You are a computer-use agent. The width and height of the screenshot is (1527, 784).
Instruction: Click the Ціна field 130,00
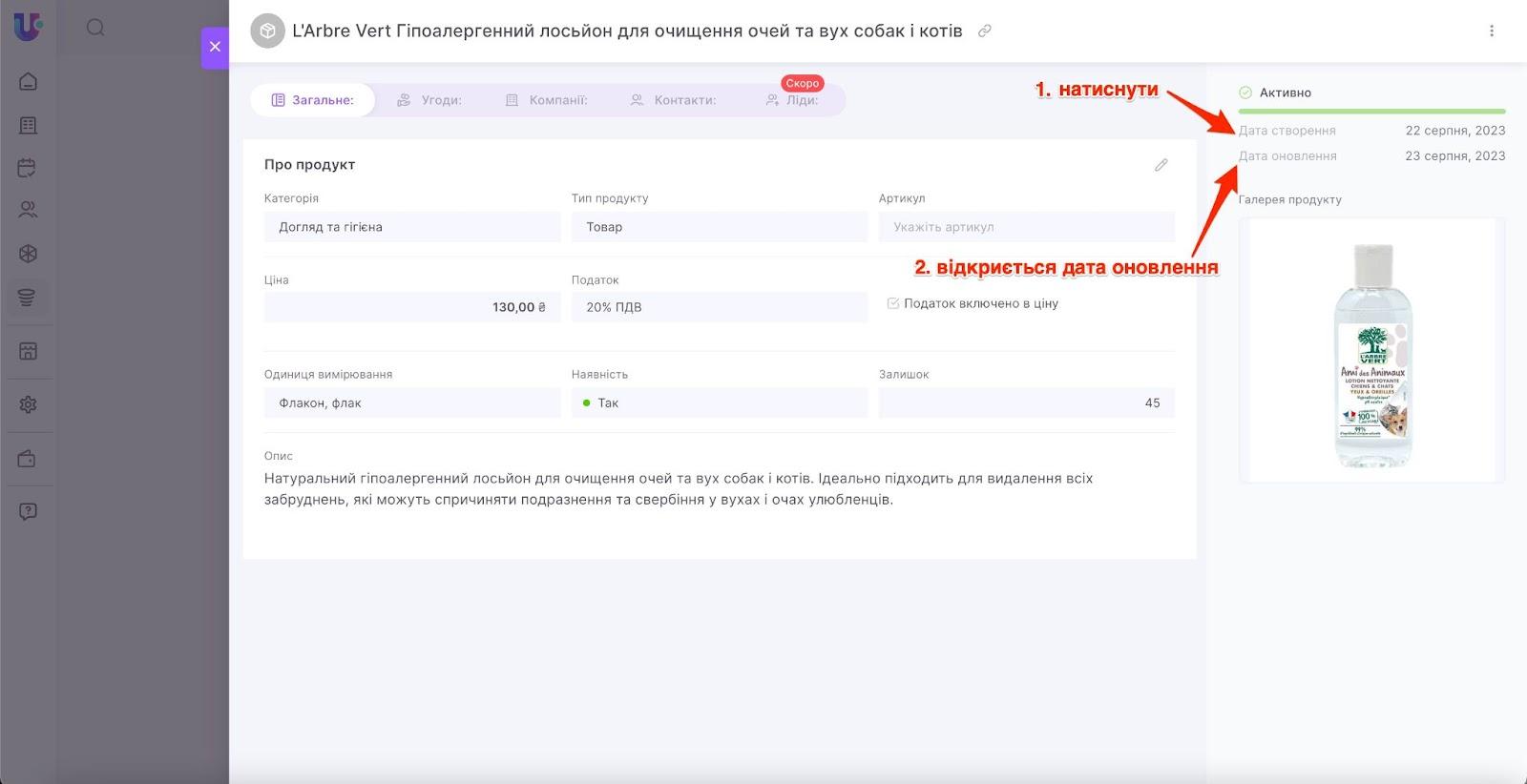(x=412, y=307)
